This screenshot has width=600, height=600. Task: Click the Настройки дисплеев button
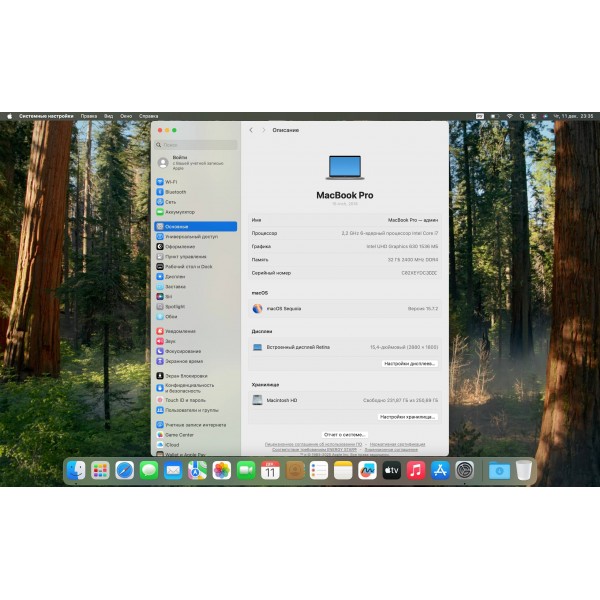[410, 364]
